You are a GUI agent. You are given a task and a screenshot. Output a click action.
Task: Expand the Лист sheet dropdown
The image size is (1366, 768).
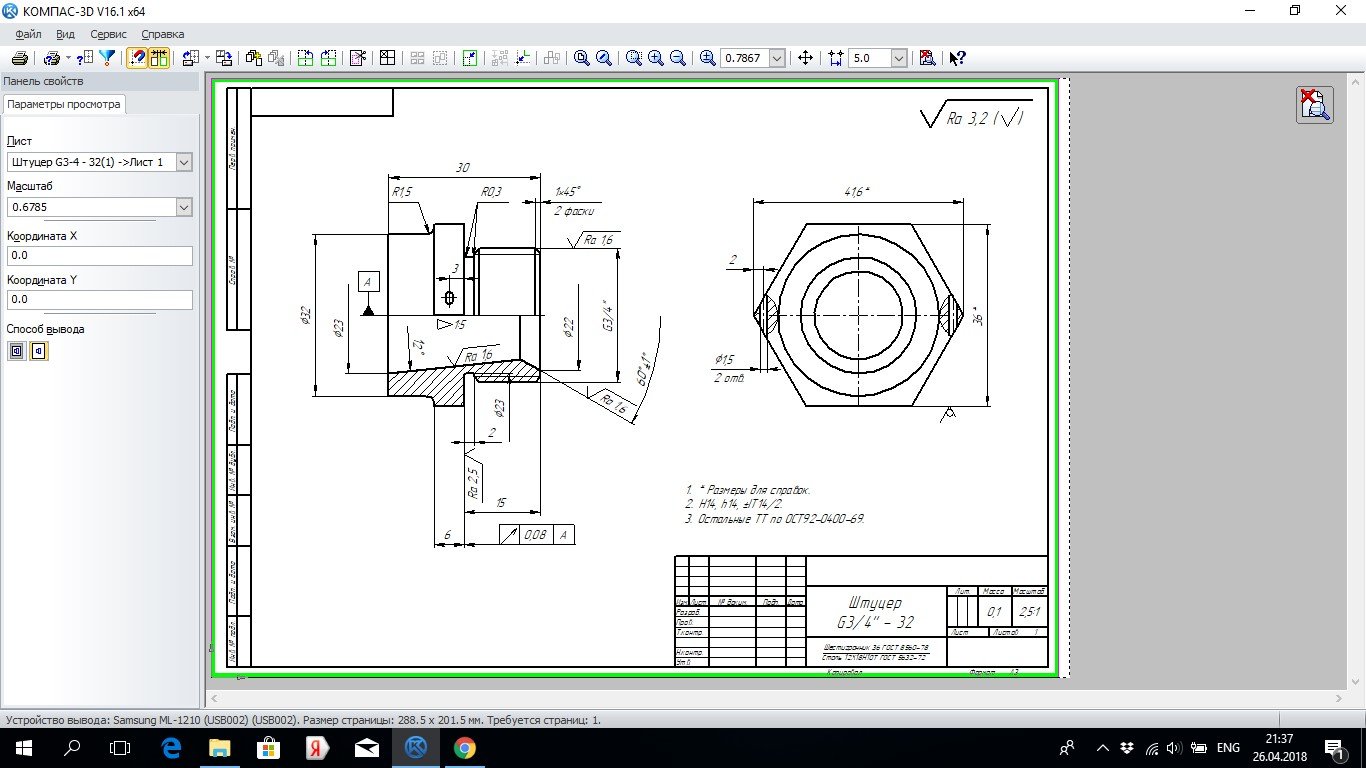(183, 162)
